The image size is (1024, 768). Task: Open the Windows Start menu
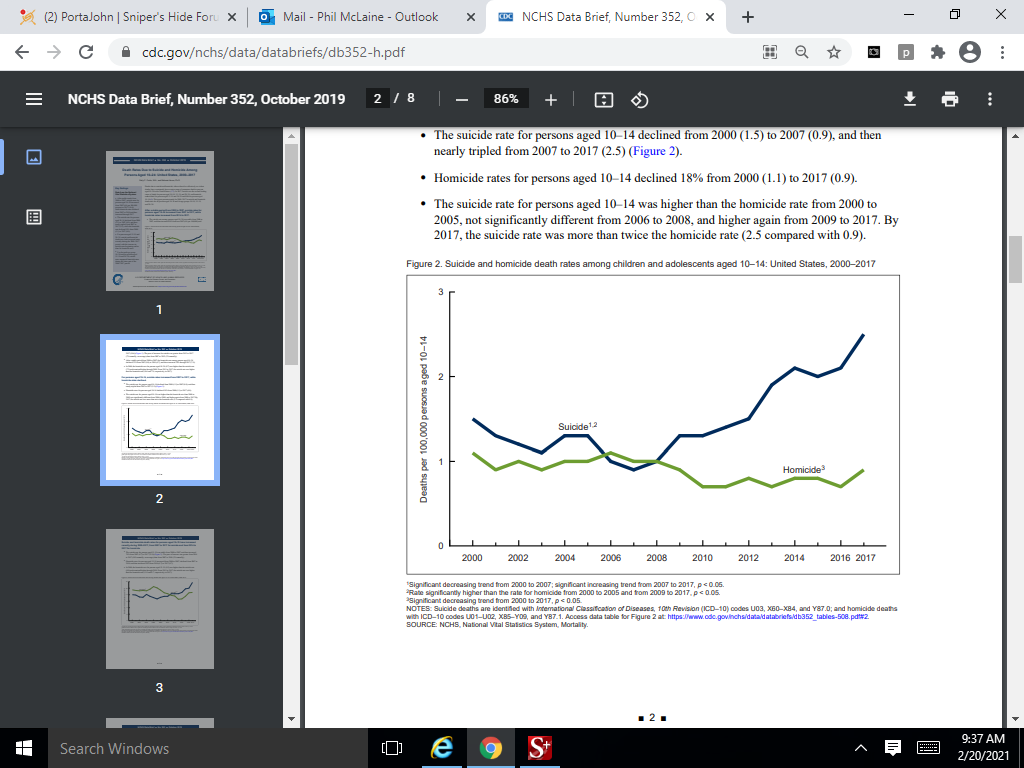coord(24,748)
